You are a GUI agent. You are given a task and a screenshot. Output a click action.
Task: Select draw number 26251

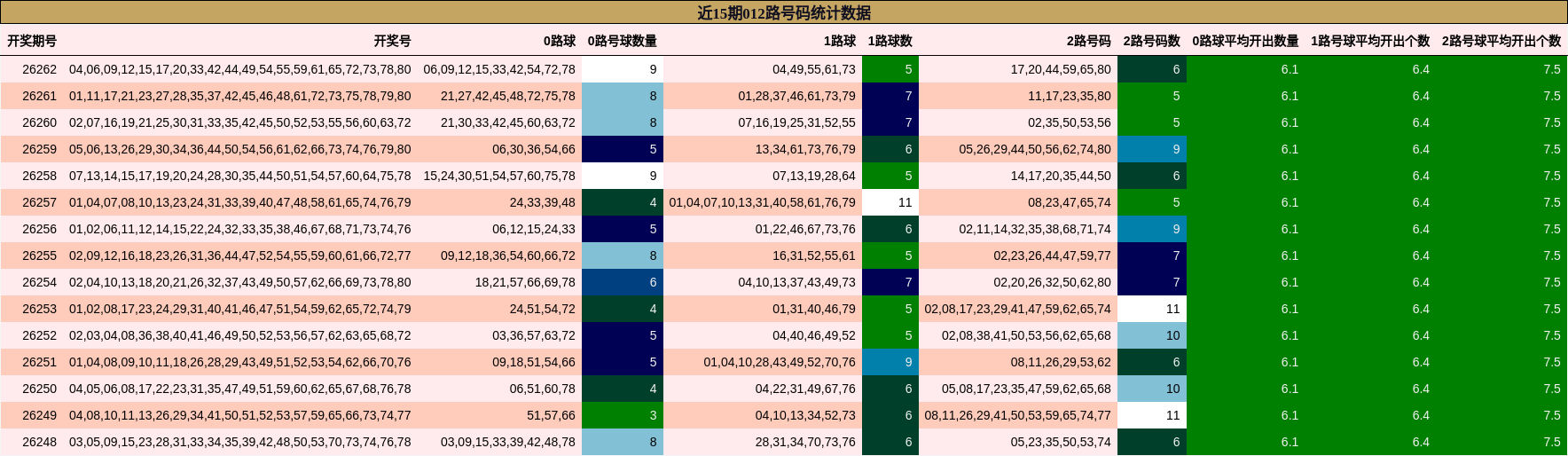[39, 362]
